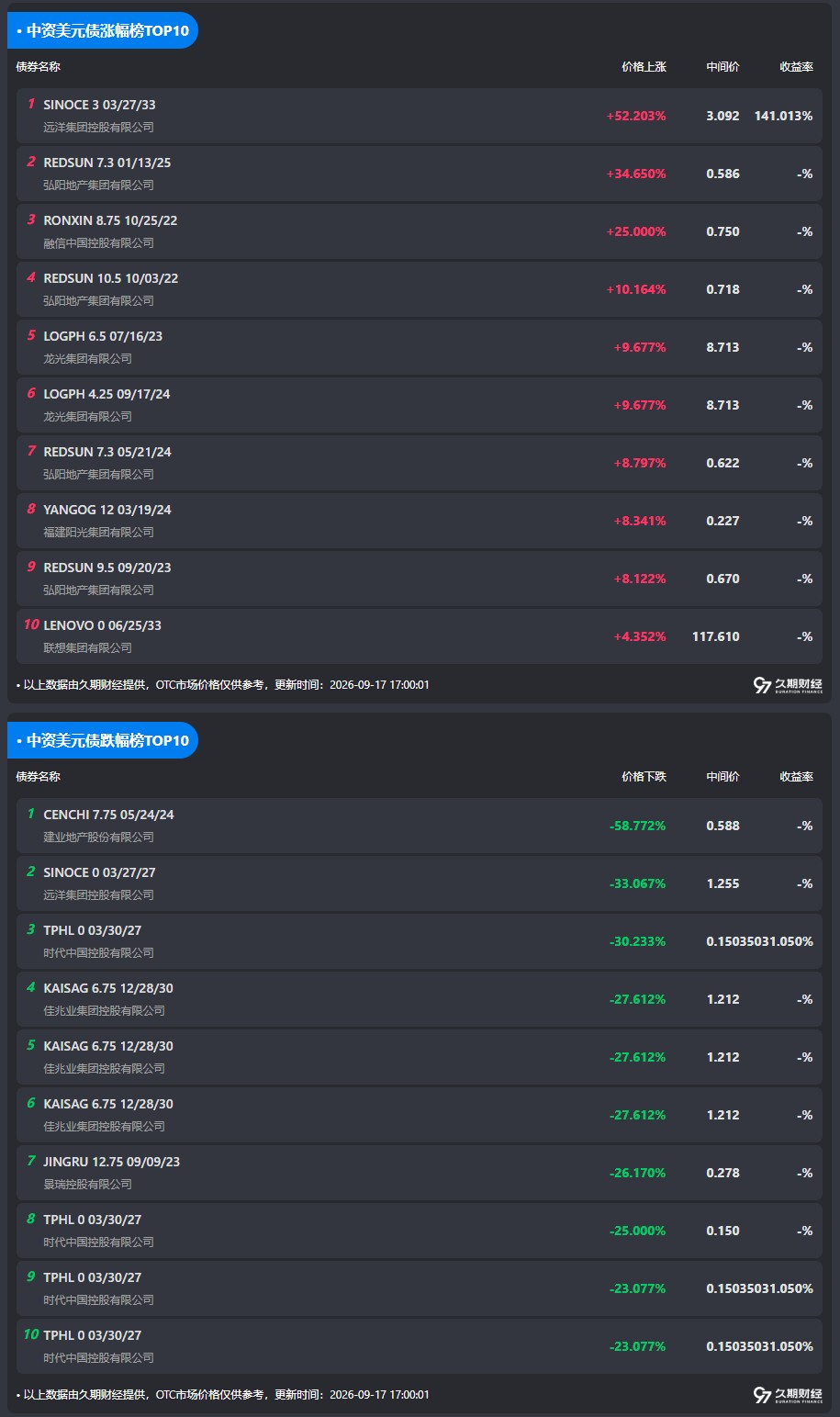The height and width of the screenshot is (1417, 840).
Task: Open bond LOGPH 6.5 07/16/23
Action: pos(103,336)
